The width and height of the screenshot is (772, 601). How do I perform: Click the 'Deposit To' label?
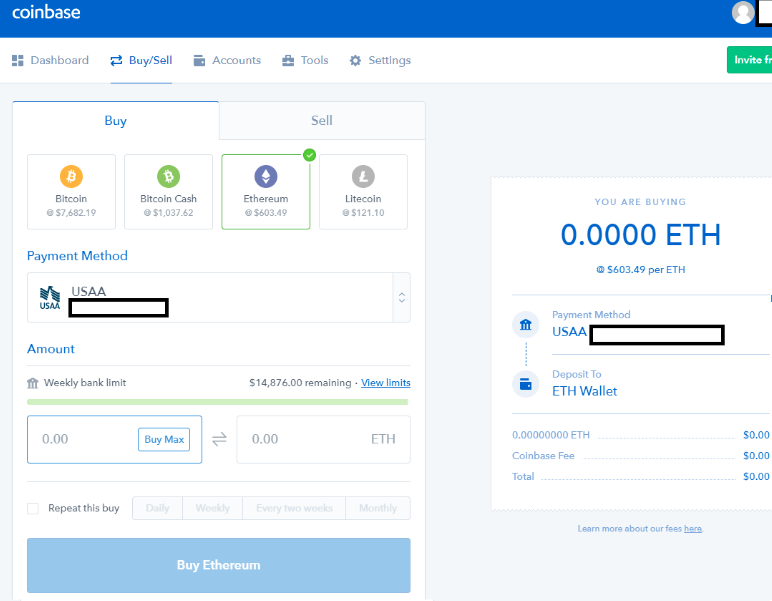[577, 374]
